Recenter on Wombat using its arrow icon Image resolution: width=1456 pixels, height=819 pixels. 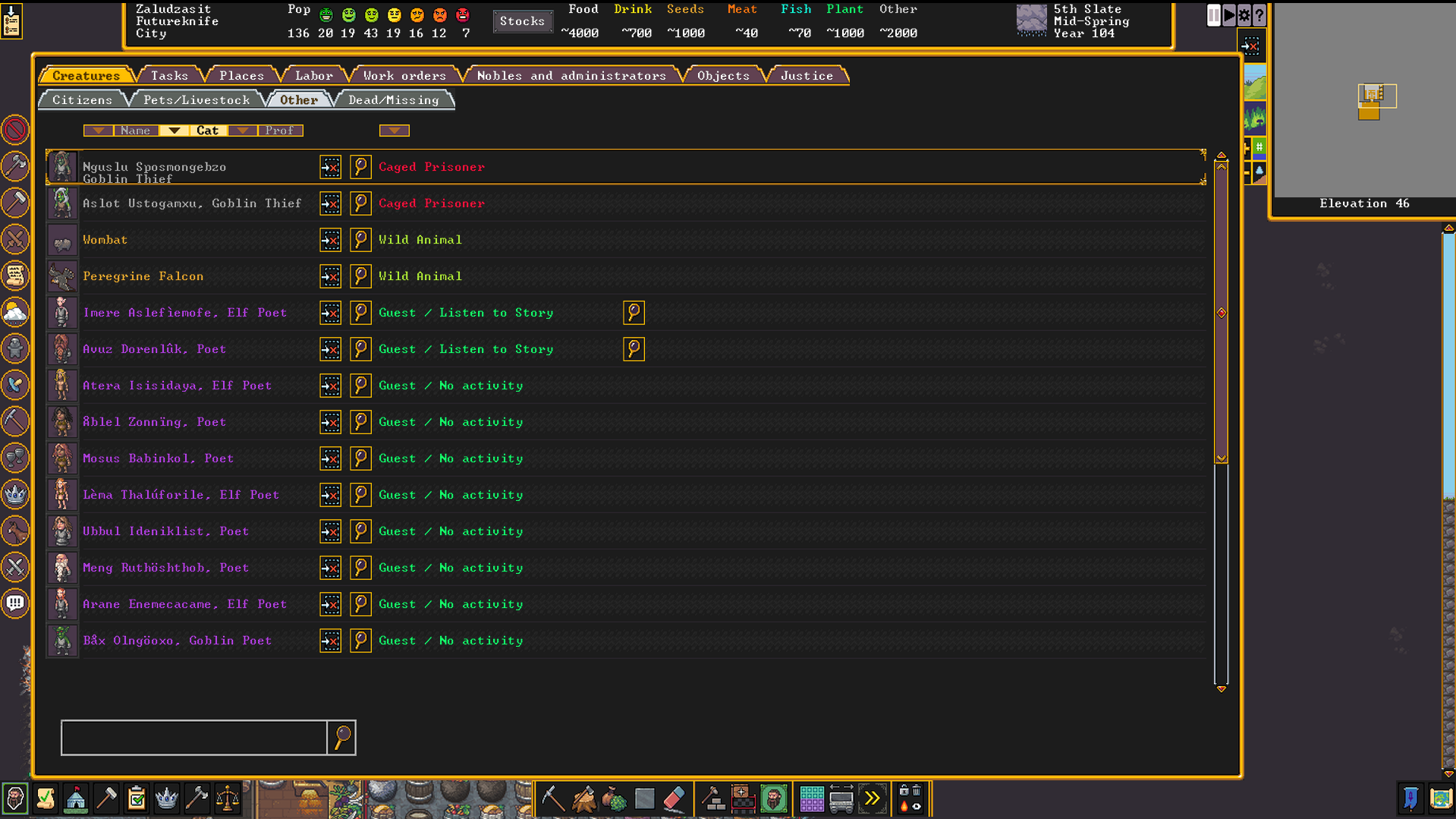(330, 240)
